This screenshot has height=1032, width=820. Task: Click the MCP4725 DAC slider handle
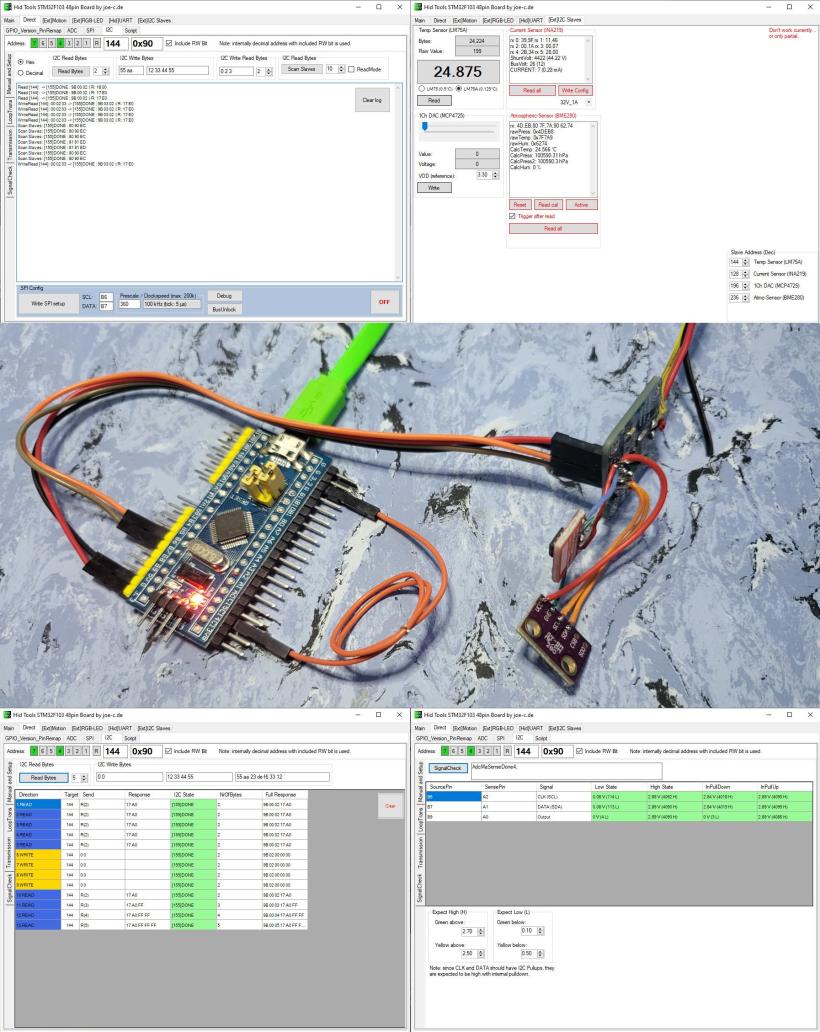coord(425,126)
